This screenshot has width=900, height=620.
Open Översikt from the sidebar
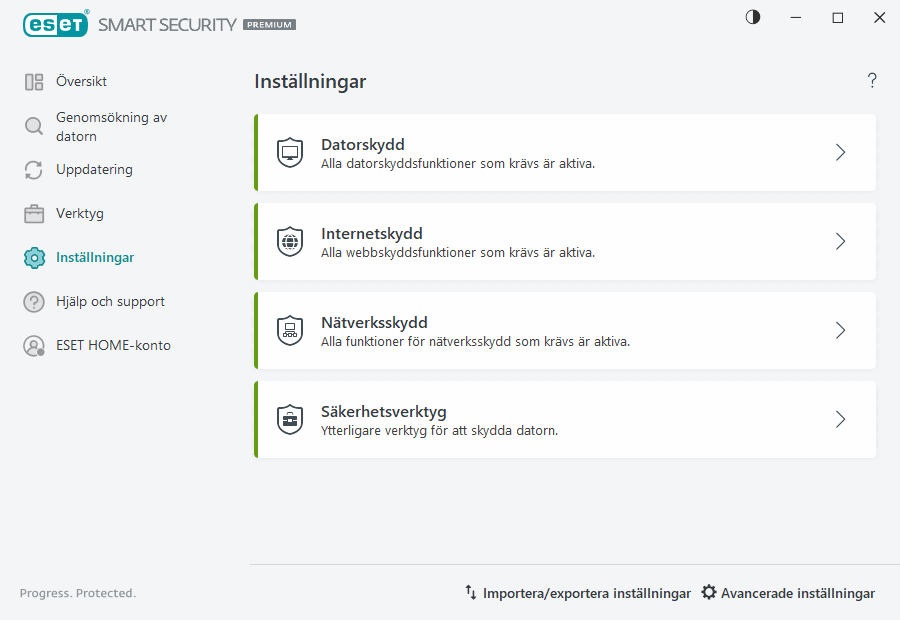coord(82,81)
